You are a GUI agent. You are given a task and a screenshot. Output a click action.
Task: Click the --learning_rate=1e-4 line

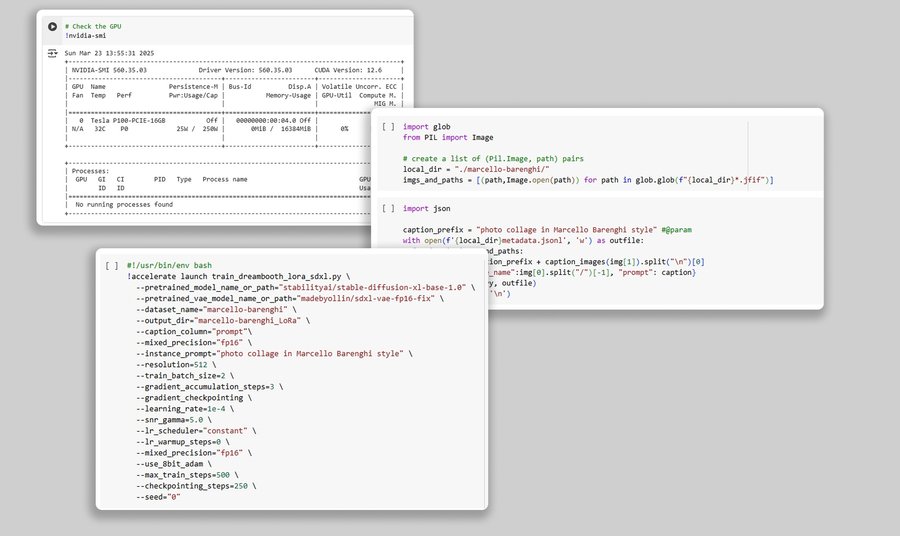(x=185, y=409)
